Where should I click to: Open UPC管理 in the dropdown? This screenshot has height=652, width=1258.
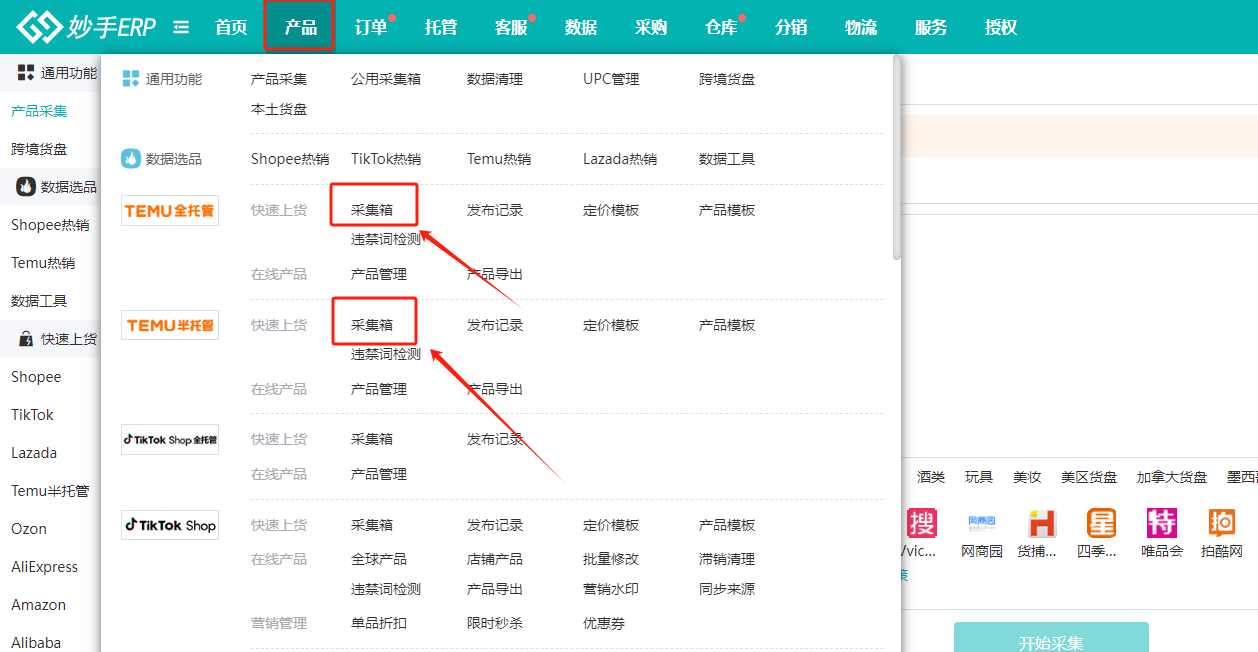click(x=611, y=79)
